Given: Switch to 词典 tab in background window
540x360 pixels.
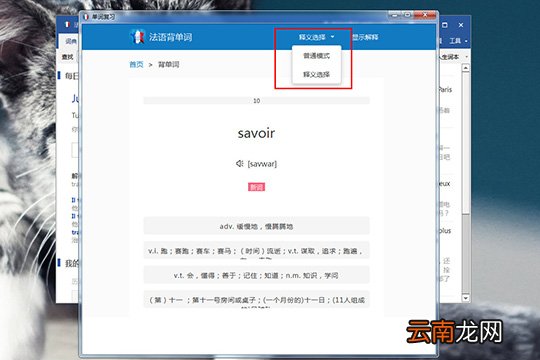Looking at the screenshot, I should click(71, 41).
